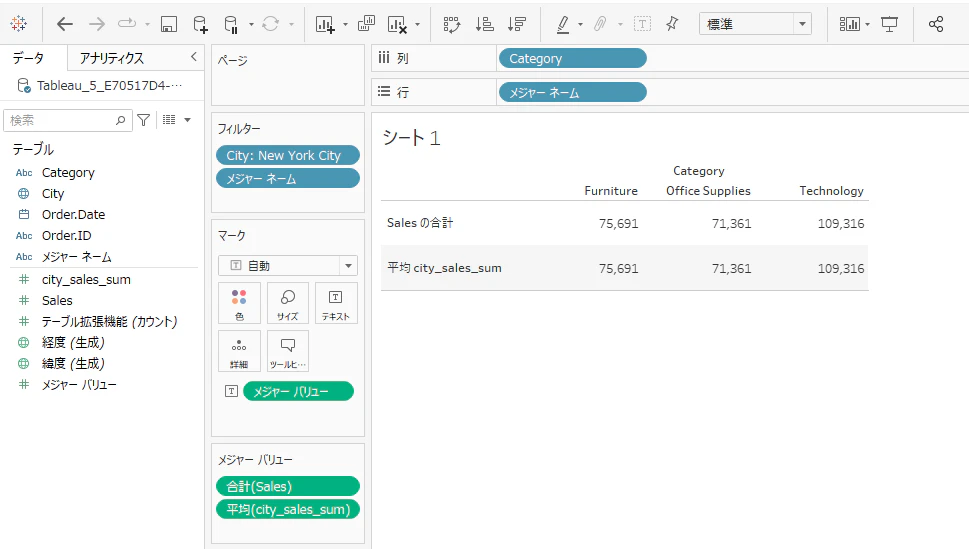This screenshot has width=969, height=549.
Task: Open data source pause dropdown arrow
Action: click(252, 25)
